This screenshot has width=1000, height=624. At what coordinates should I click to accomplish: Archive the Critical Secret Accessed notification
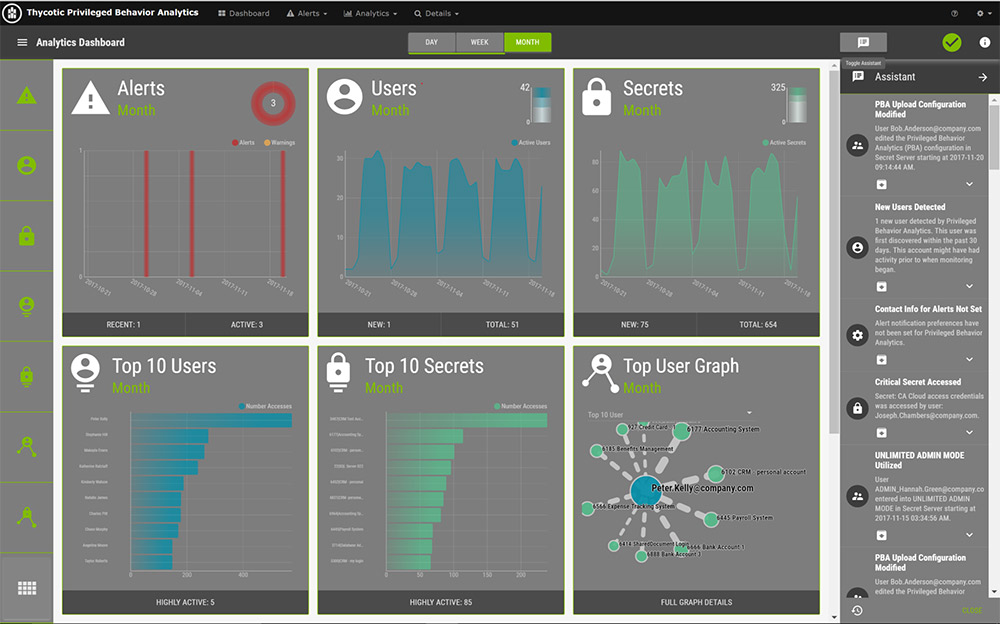coord(881,433)
